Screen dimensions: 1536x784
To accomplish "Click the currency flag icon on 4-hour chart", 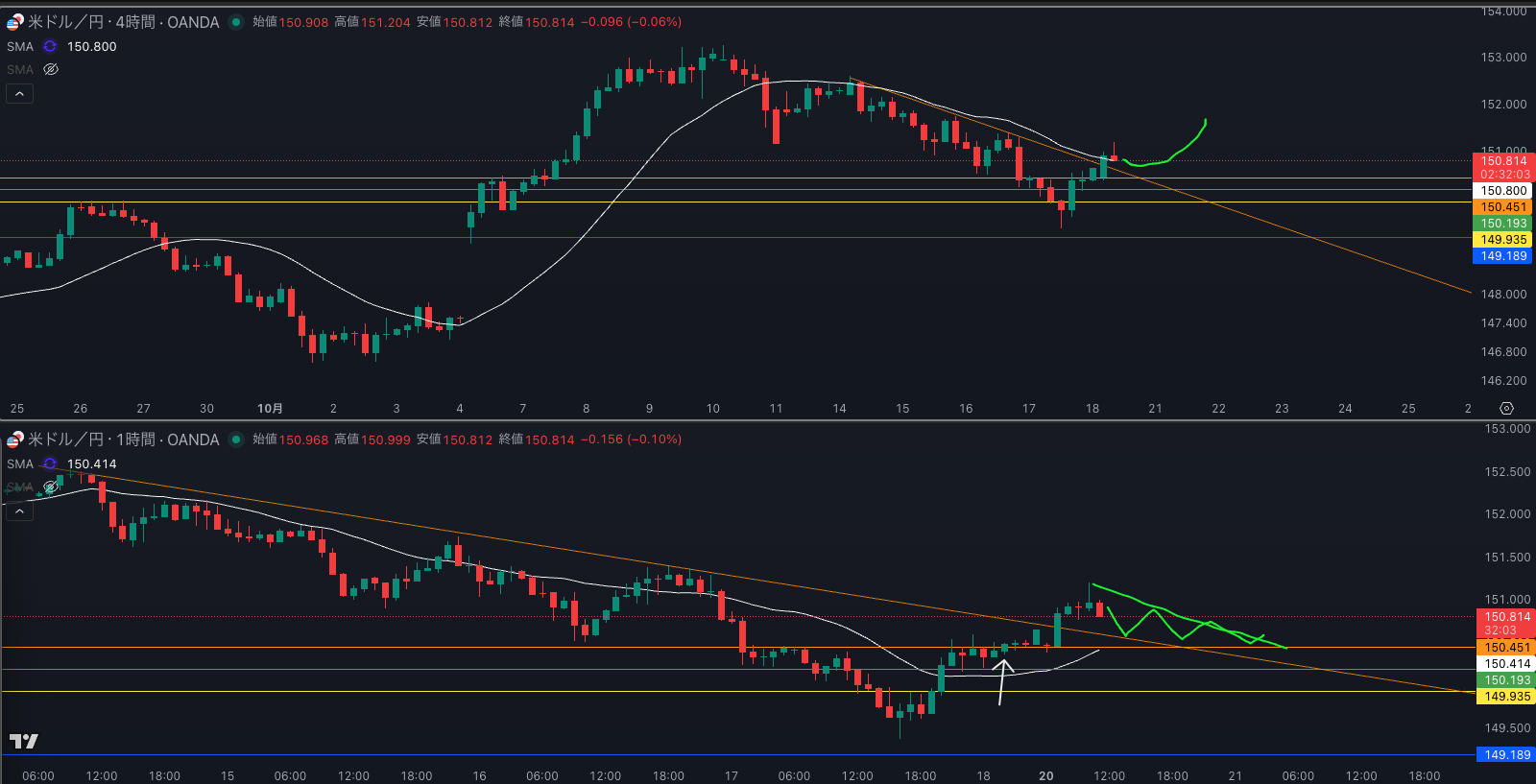I will 14,21.
